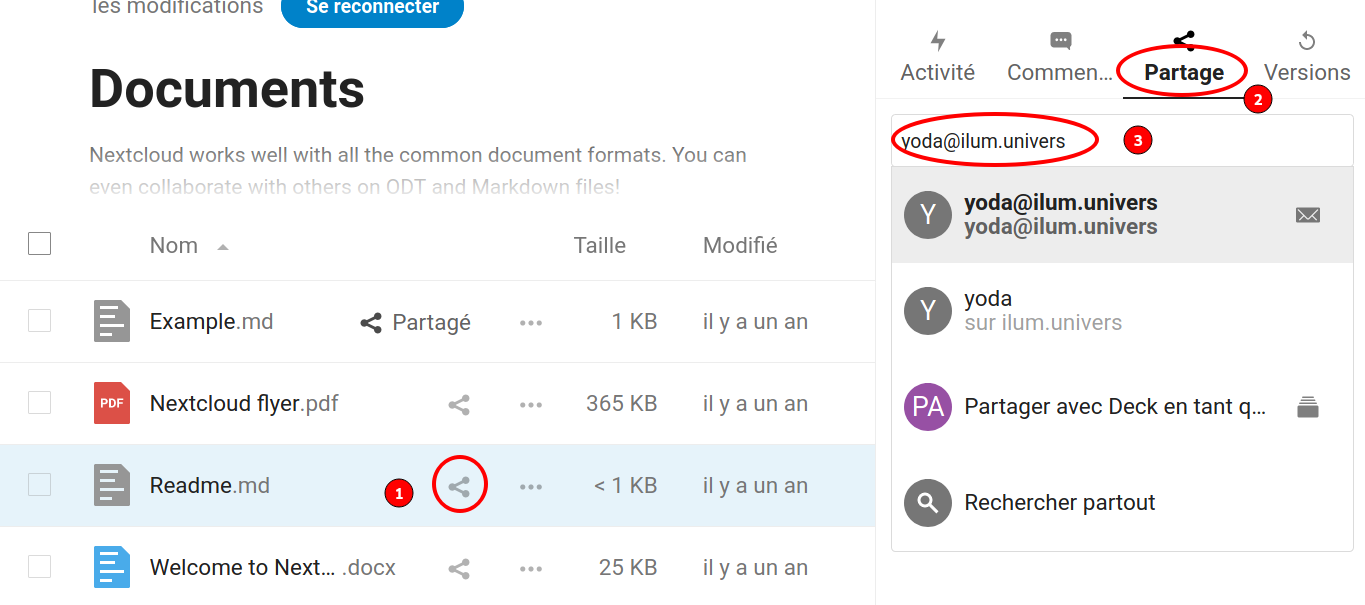Select yoda sur ilum.univers suggestion
The image size is (1365, 605).
[x=1042, y=310]
